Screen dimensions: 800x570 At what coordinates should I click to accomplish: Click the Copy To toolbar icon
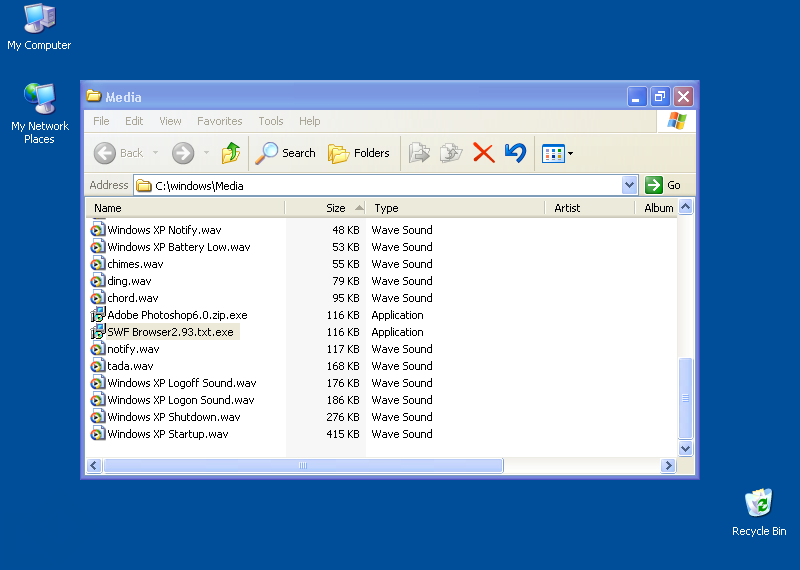(451, 153)
